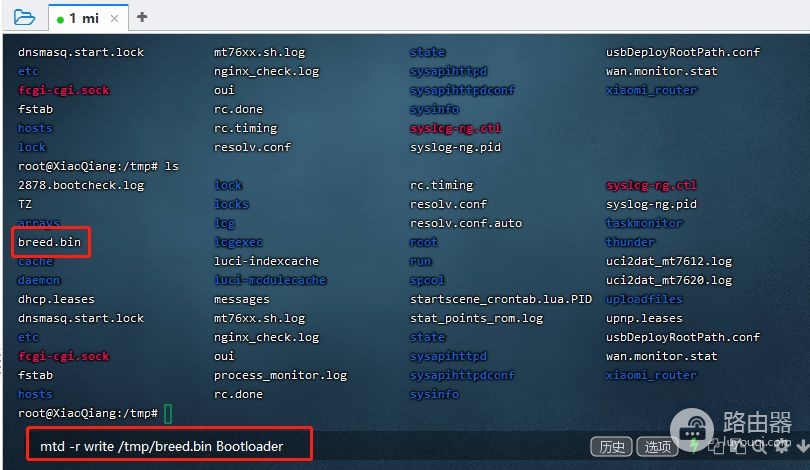Click the magnifier search icon in the command bar
Screen dimensions: 810x470
coord(759,446)
